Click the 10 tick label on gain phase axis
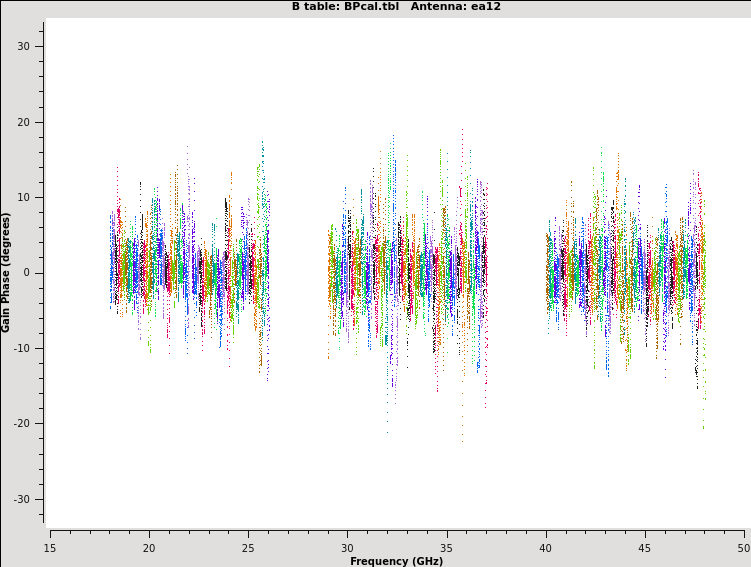The image size is (751, 567). pyautogui.click(x=24, y=198)
